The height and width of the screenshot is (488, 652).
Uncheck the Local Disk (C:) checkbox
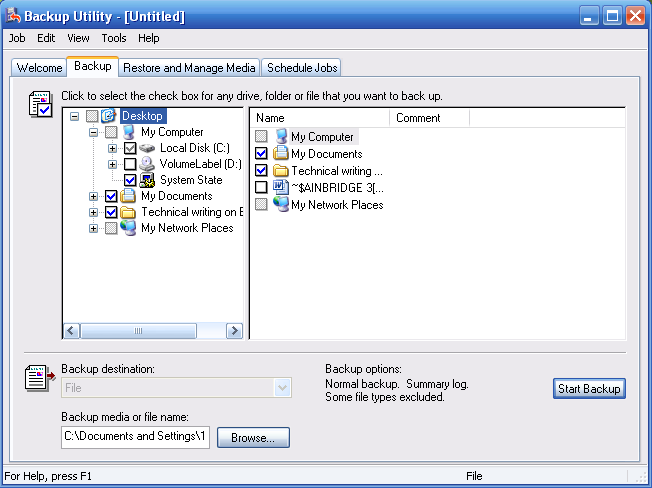[130, 148]
